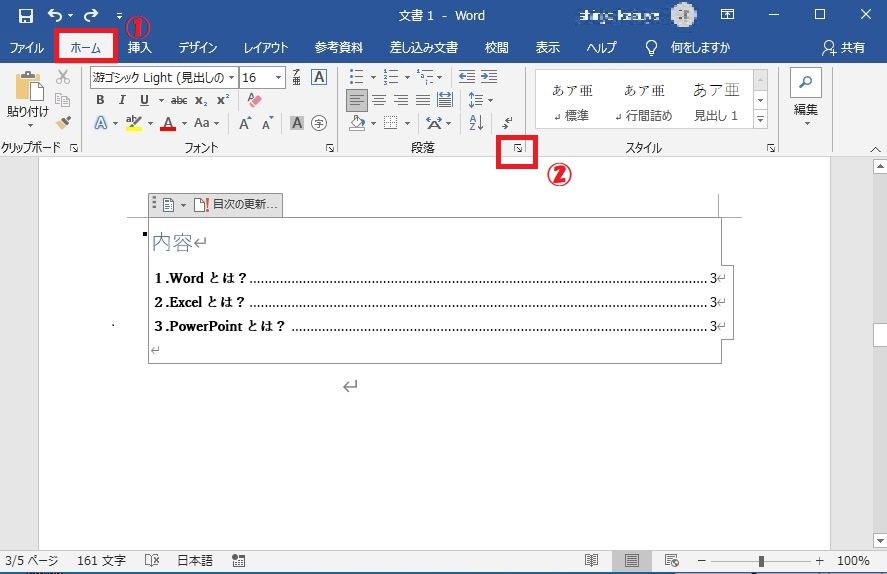The width and height of the screenshot is (887, 574).
Task: Apply character border (boxed A)
Action: coord(319,77)
